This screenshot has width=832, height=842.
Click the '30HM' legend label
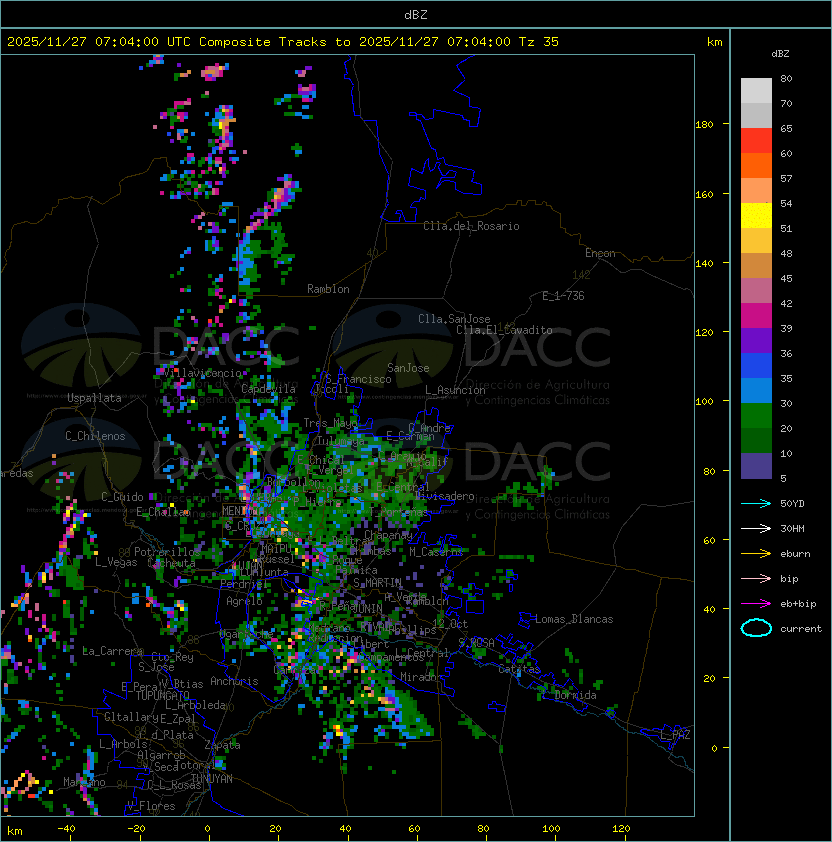coord(792,528)
